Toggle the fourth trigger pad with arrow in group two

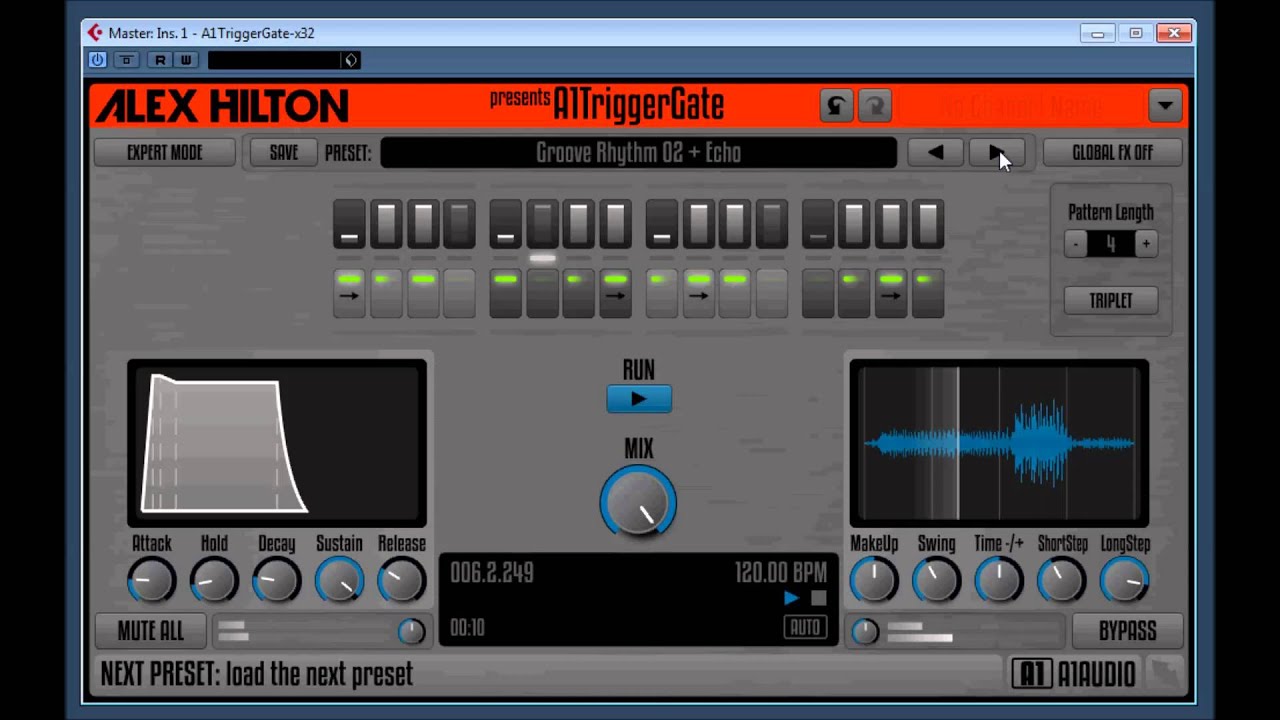[616, 293]
